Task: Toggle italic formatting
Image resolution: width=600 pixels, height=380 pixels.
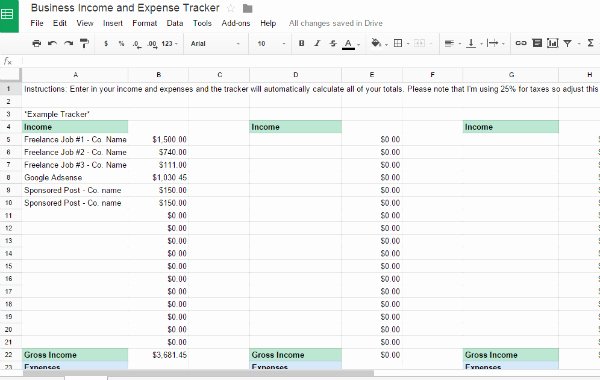Action: 317,43
